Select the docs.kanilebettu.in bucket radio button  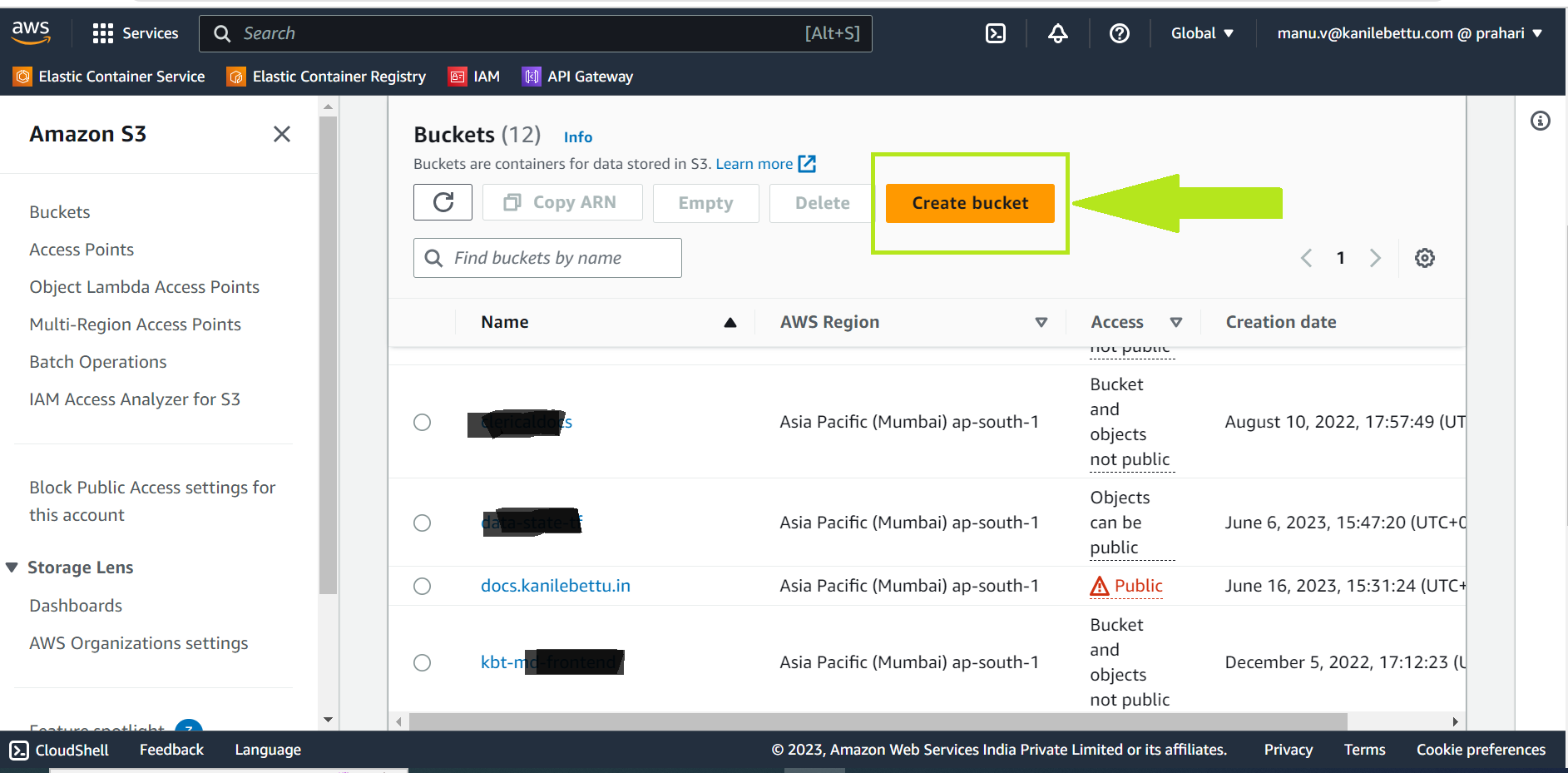[x=423, y=586]
